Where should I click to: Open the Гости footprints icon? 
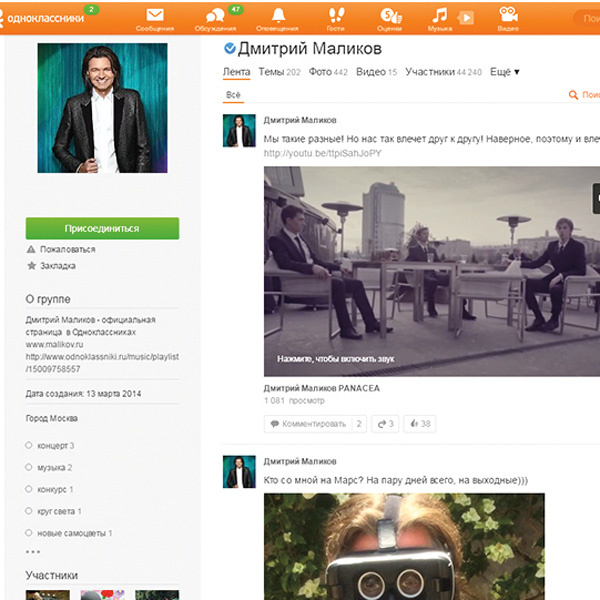point(336,15)
